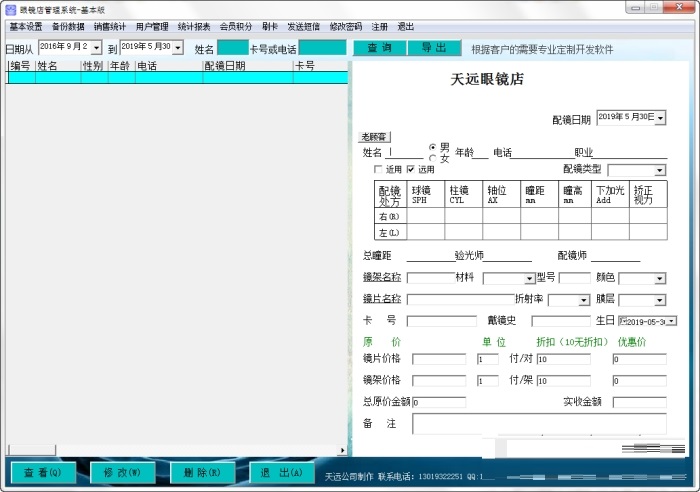Viewport: 700px width, 492px height.
Task: Click the 注册 menu item
Action: coord(379,27)
